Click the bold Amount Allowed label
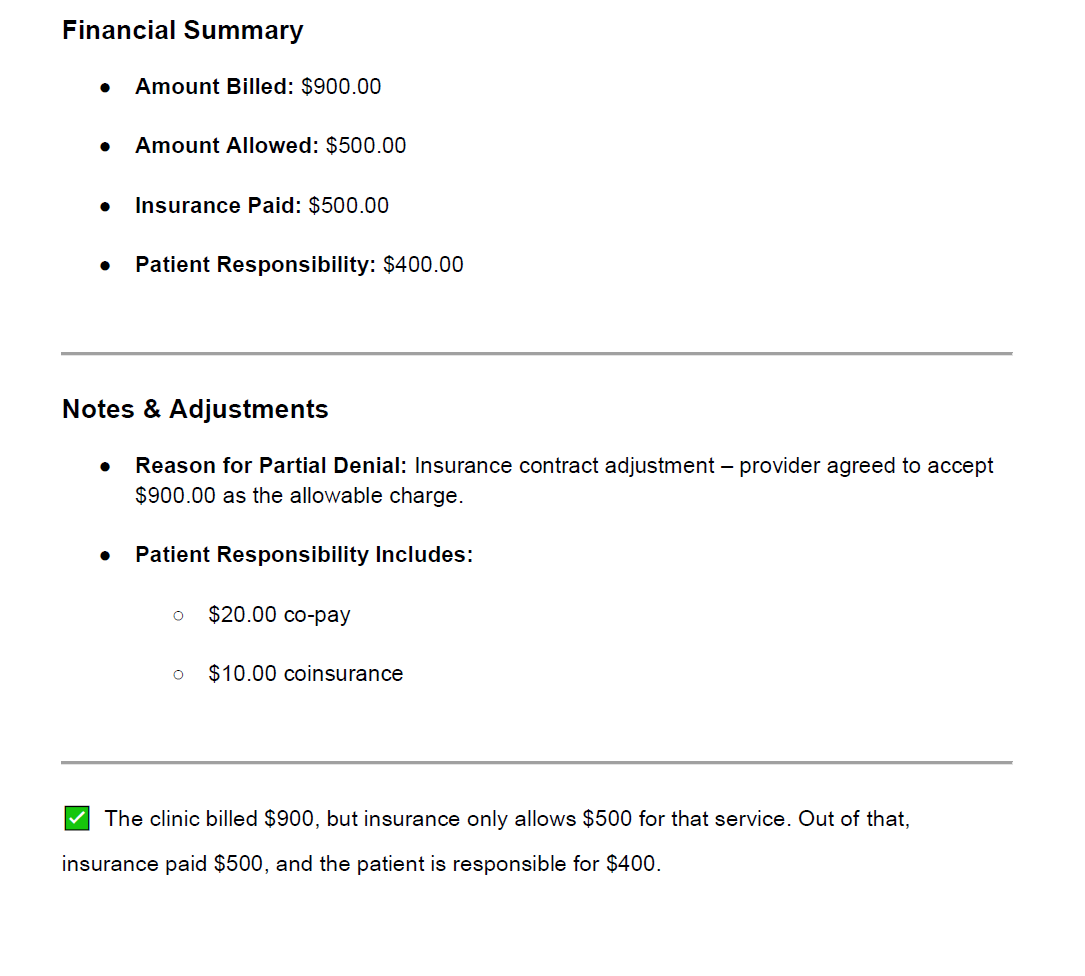The image size is (1085, 976). coord(226,146)
